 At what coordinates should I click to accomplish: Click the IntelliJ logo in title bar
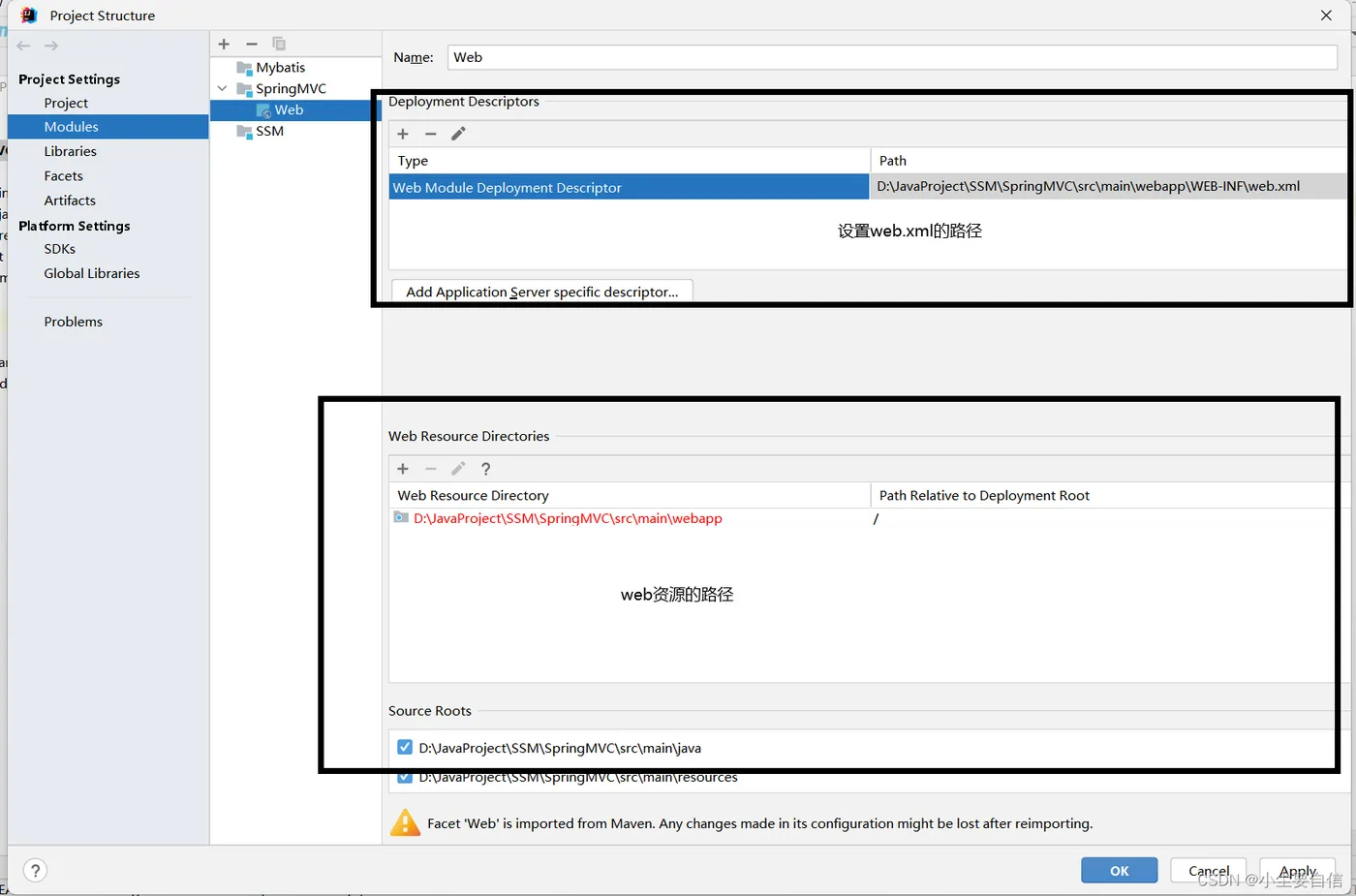point(28,15)
